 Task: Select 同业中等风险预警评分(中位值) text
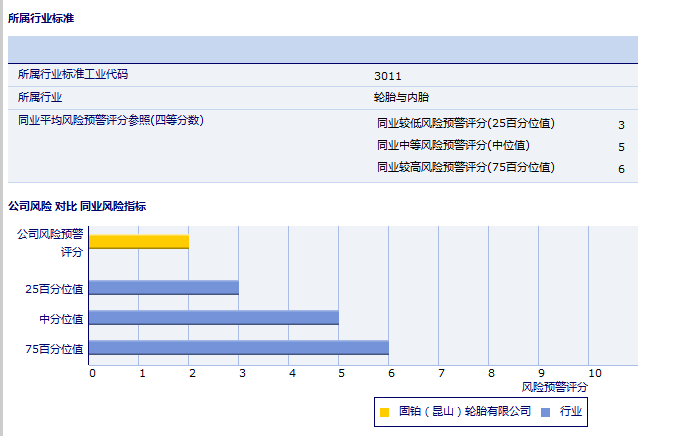(x=453, y=145)
